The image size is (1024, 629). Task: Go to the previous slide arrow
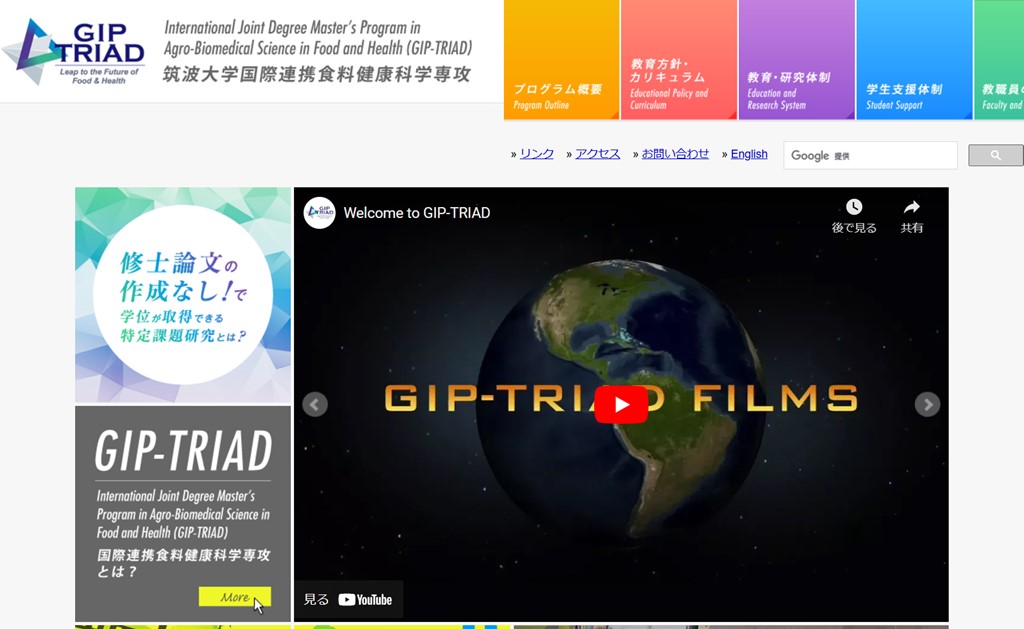315,404
